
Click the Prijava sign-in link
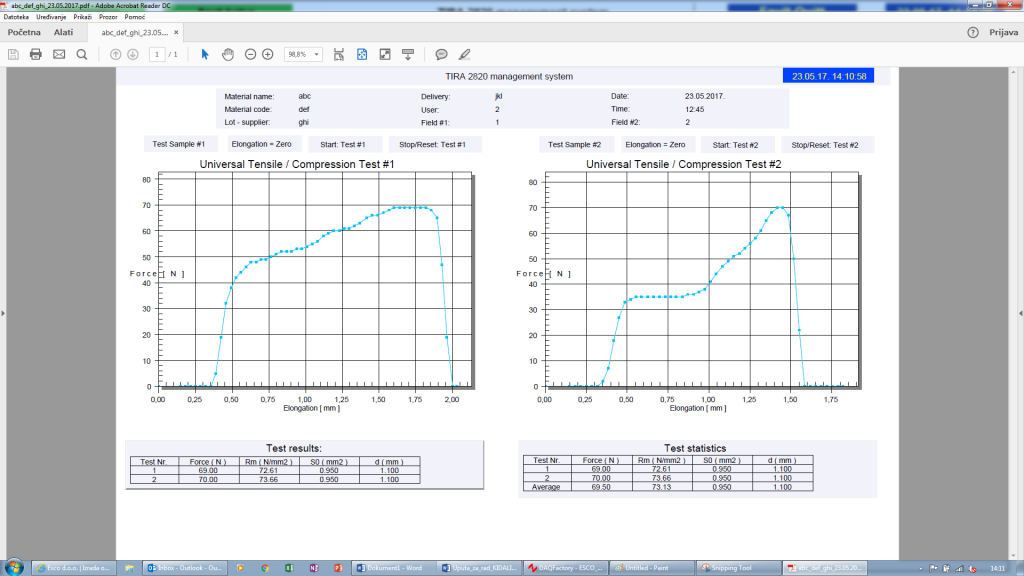point(1003,31)
